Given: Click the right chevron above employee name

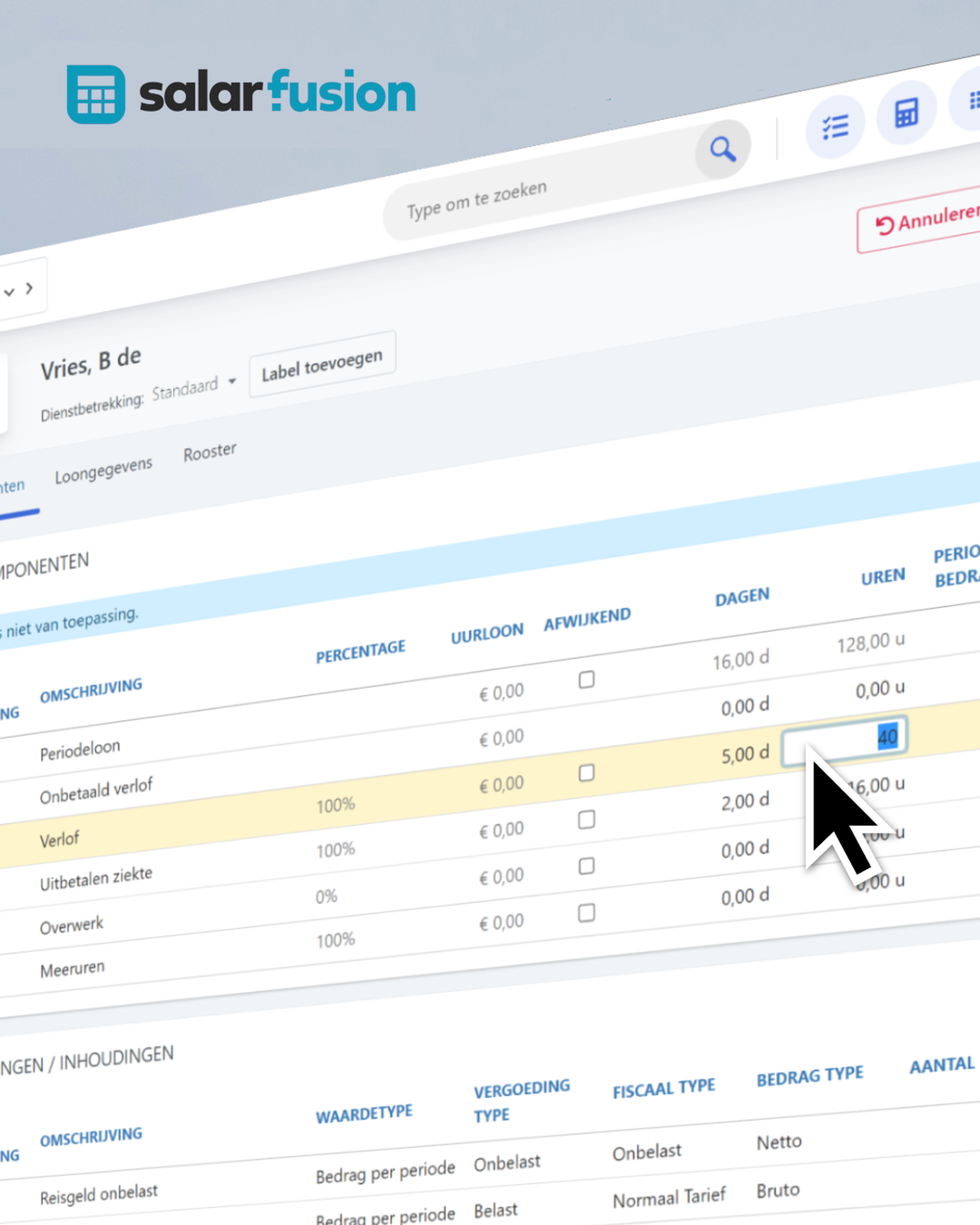Looking at the screenshot, I should click(x=29, y=289).
